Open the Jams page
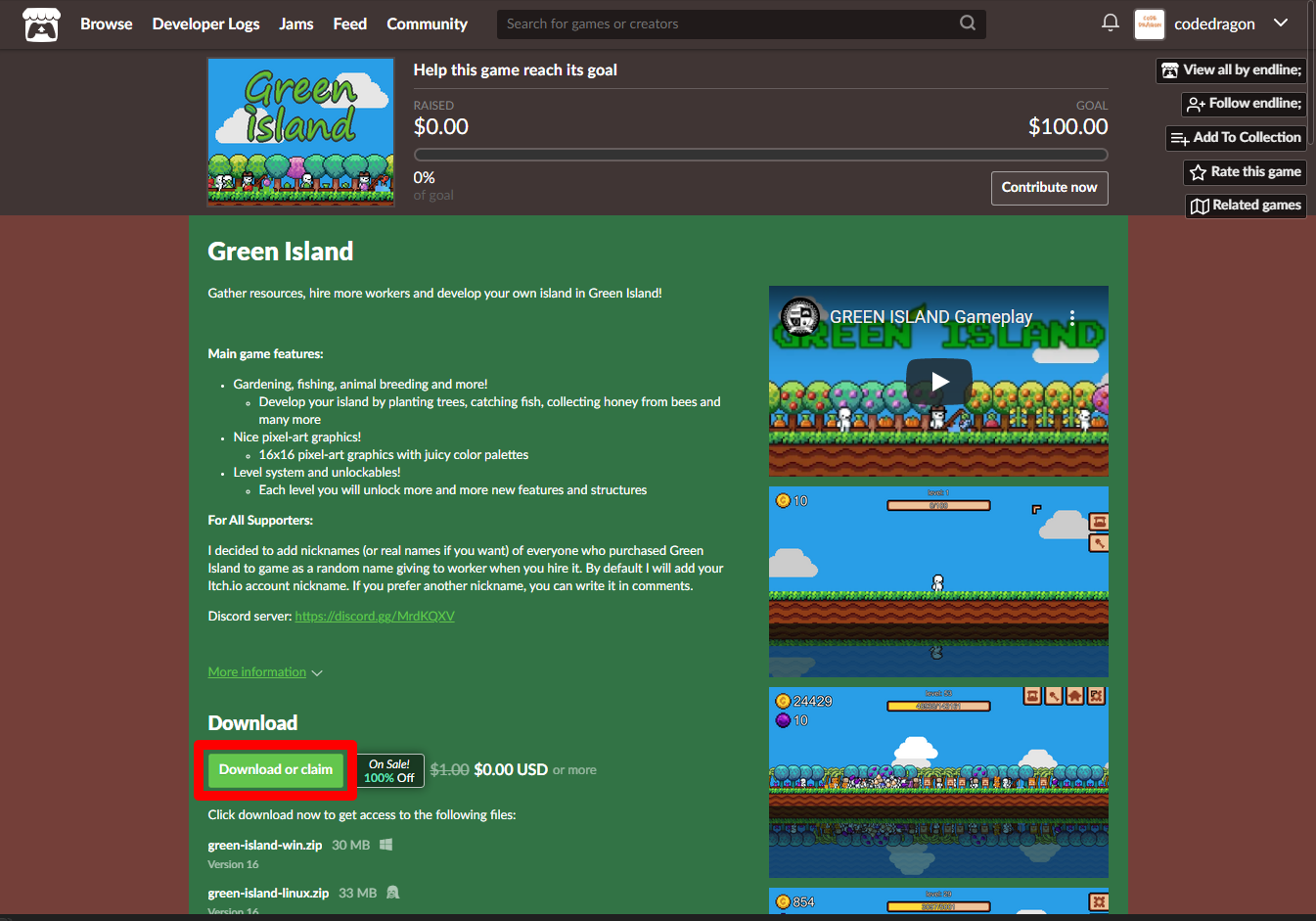This screenshot has width=1316, height=921. coord(296,23)
